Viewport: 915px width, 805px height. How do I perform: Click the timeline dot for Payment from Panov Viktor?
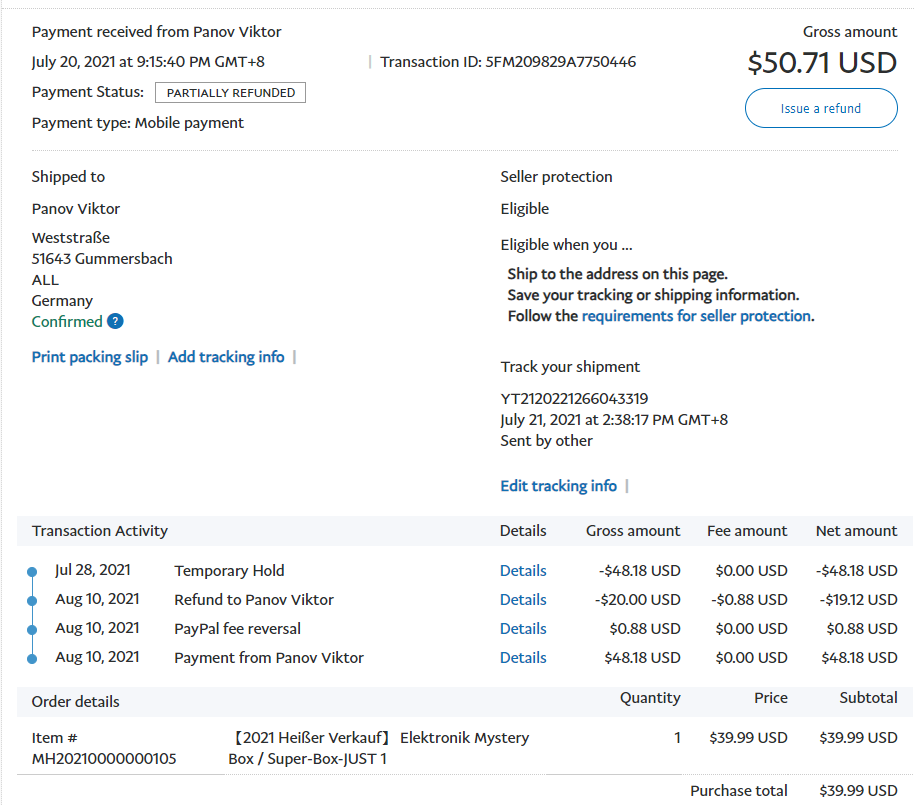click(32, 659)
